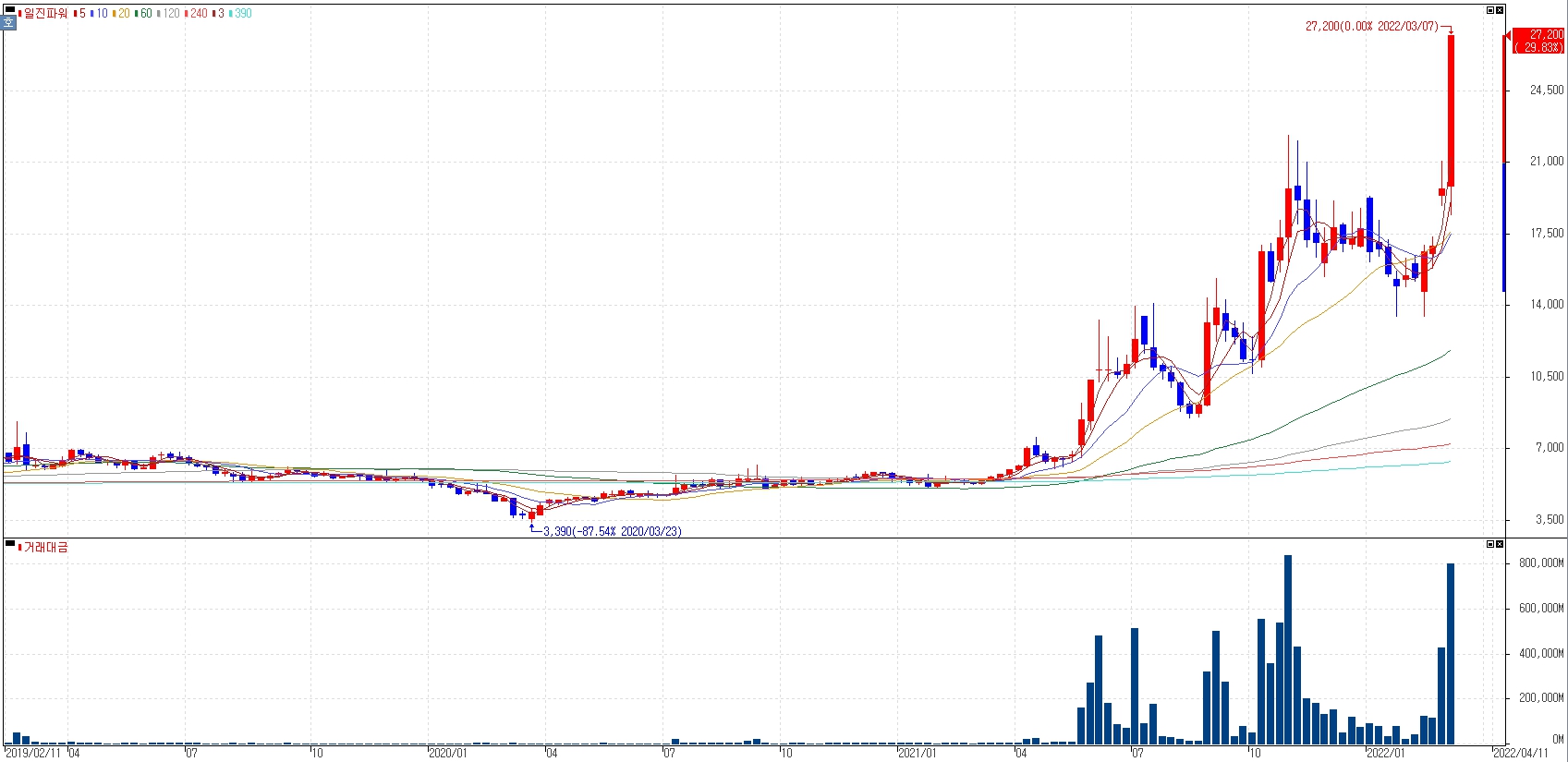Select the 일진파워 series label

point(43,14)
